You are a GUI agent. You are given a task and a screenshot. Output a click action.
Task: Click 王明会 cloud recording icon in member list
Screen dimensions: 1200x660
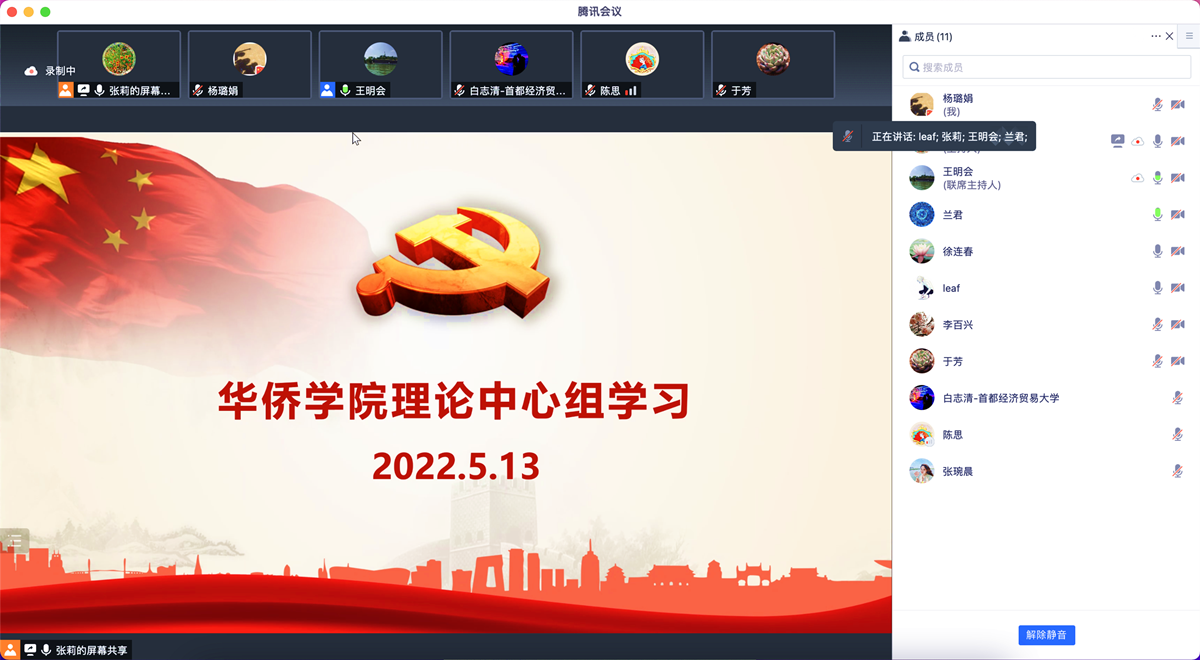tap(1138, 178)
